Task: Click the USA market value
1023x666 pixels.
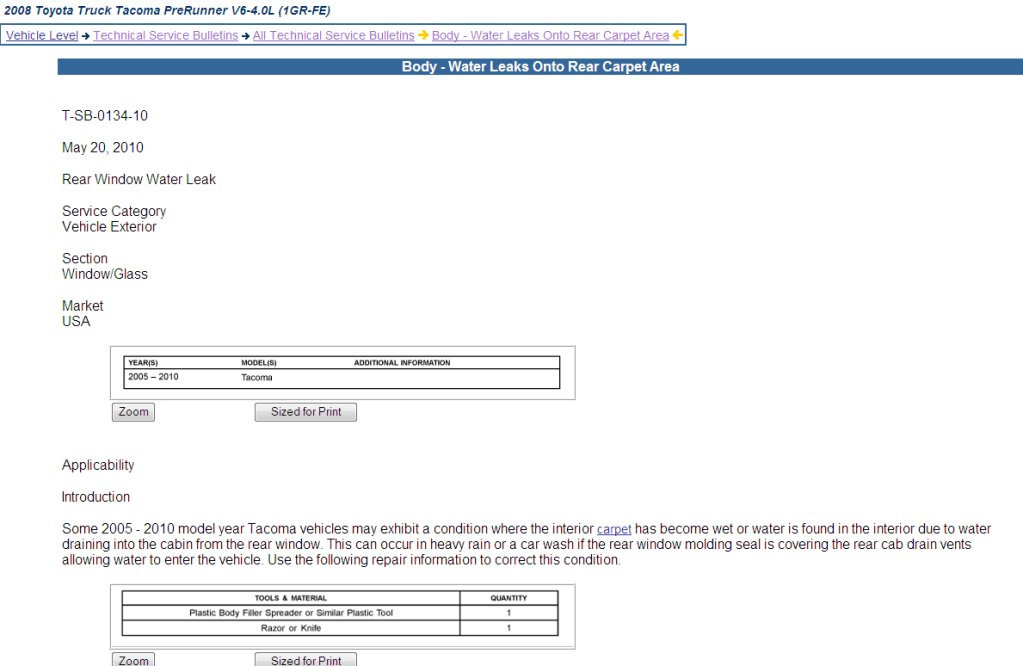Action: pyautogui.click(x=76, y=322)
